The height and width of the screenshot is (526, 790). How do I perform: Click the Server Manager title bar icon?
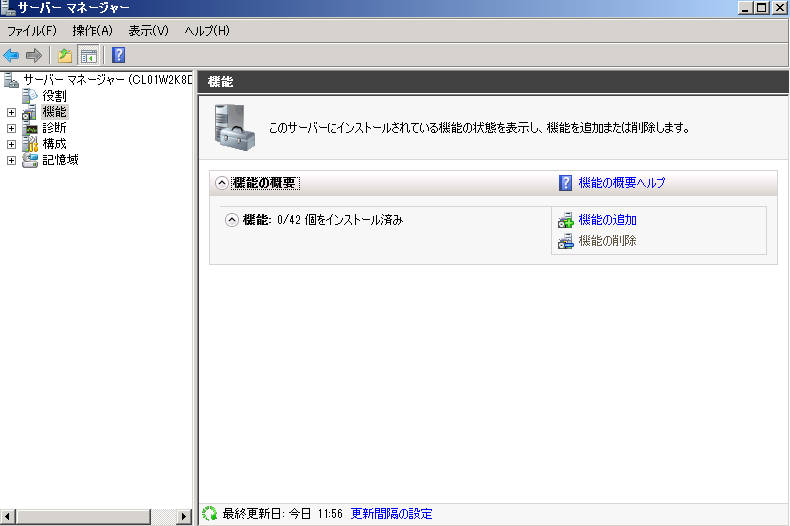pos(8,8)
